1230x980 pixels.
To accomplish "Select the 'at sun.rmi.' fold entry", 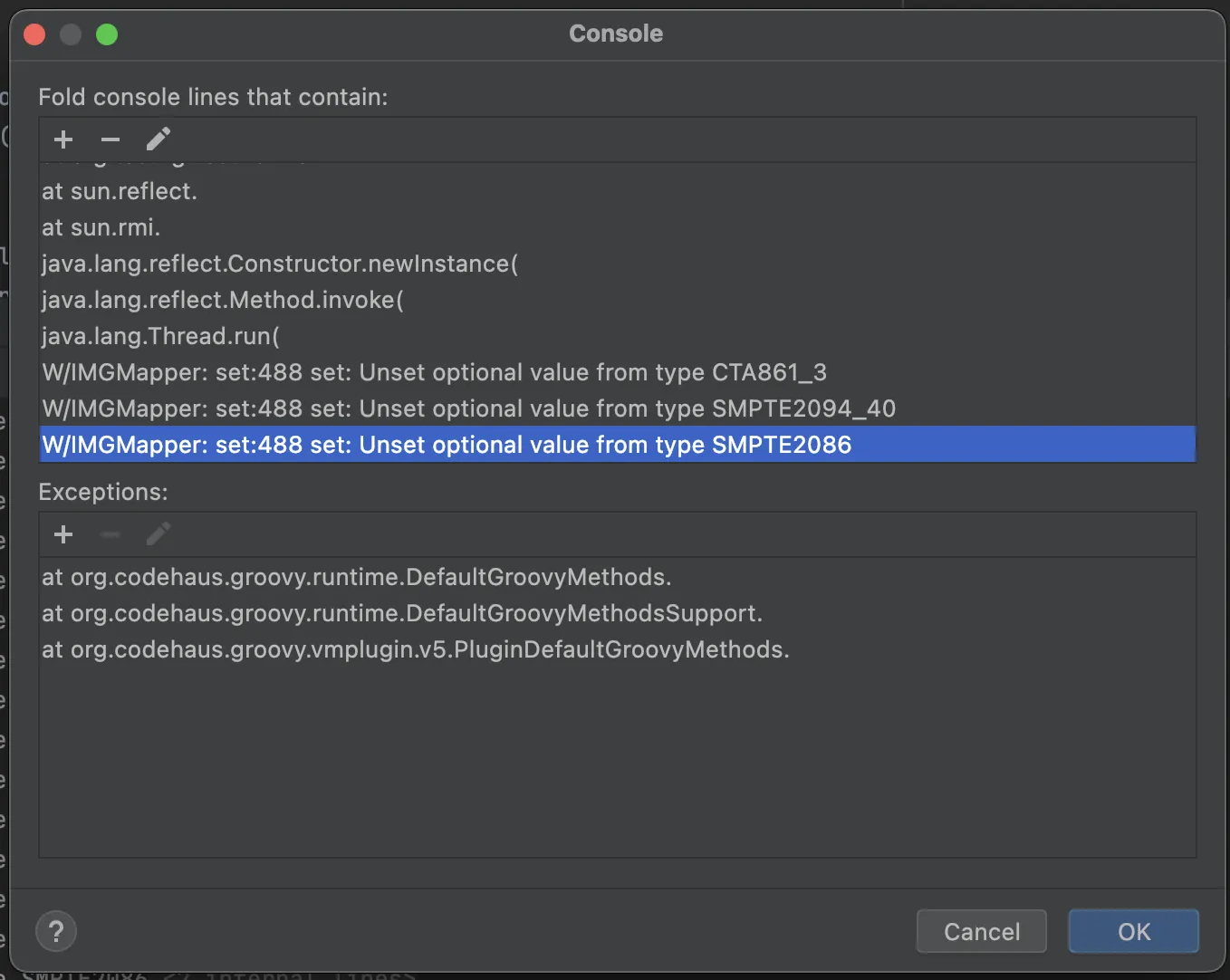I will pos(101,227).
